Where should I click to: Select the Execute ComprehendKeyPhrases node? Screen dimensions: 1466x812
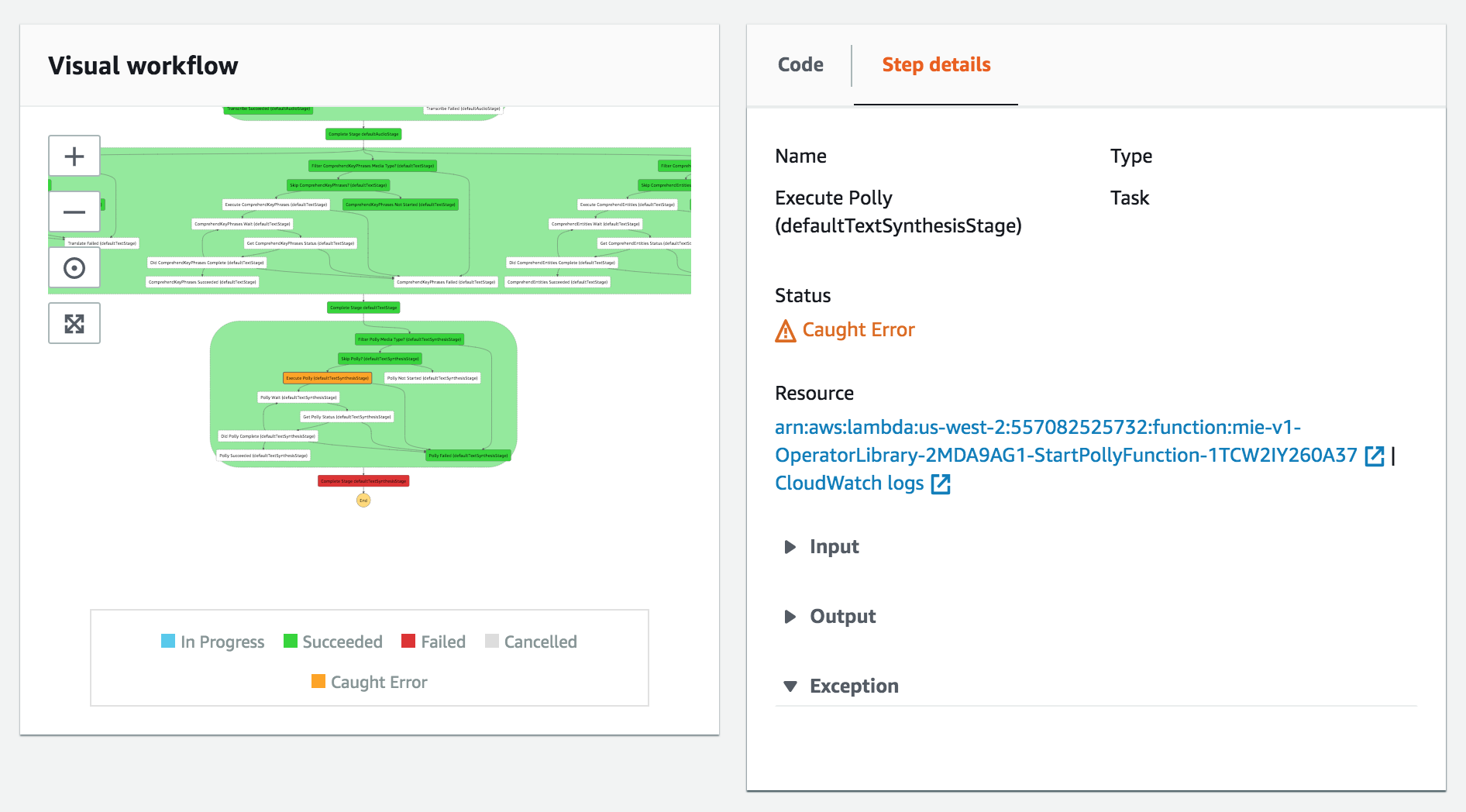pos(276,205)
